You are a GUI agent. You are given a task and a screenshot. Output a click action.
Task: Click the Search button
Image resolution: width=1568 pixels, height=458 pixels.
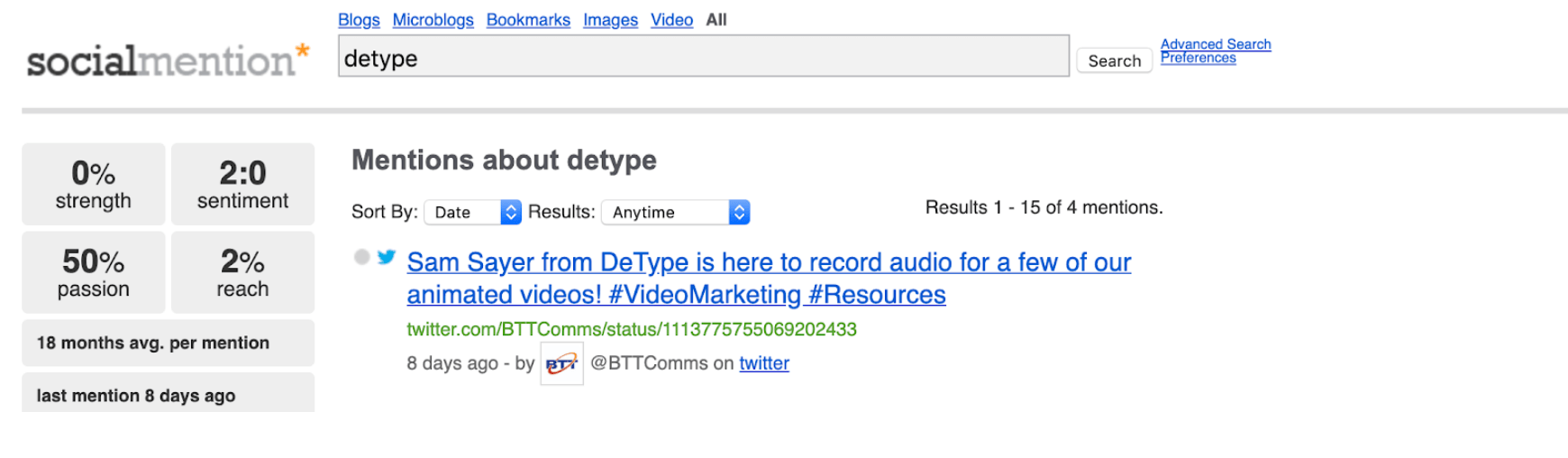[1114, 60]
